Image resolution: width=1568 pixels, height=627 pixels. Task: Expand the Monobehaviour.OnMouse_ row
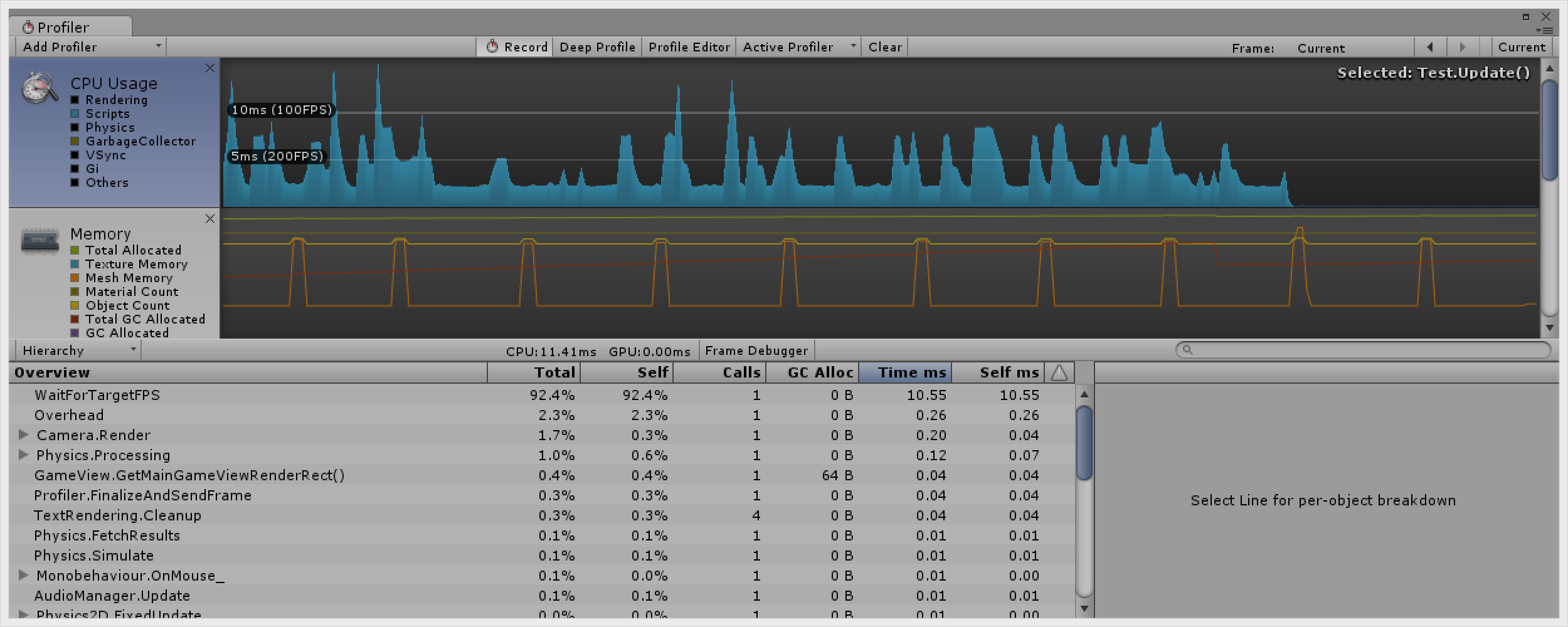[x=24, y=575]
